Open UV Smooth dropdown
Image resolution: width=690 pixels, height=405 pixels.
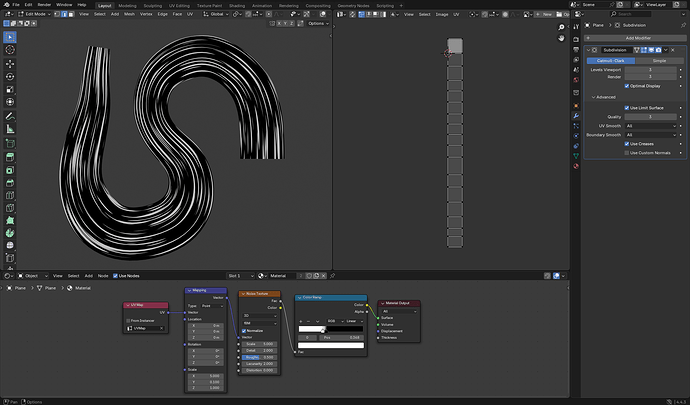tap(650, 126)
